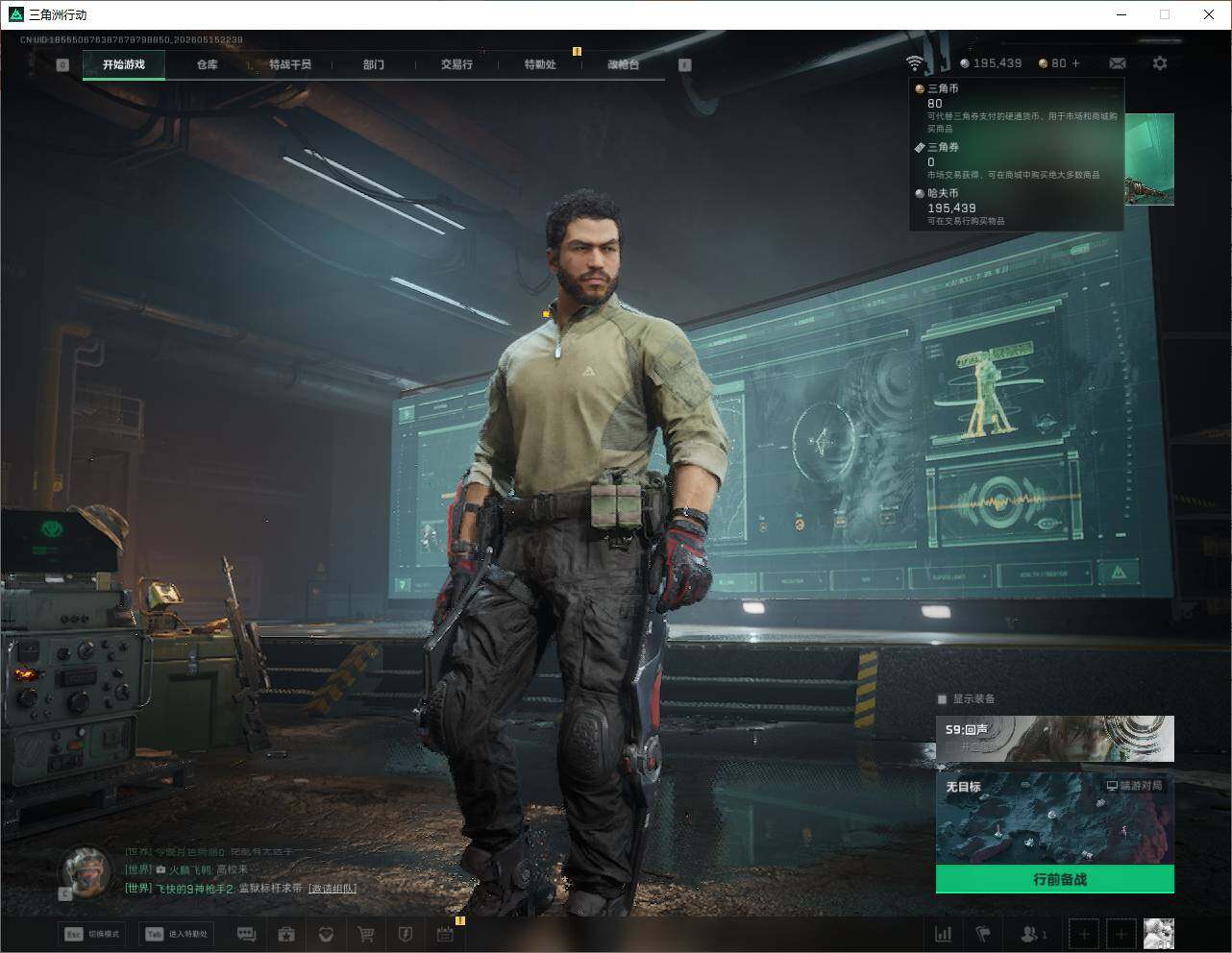1232x953 pixels.
Task: Click the plus icon to add 三角币
Action: pyautogui.click(x=1075, y=63)
